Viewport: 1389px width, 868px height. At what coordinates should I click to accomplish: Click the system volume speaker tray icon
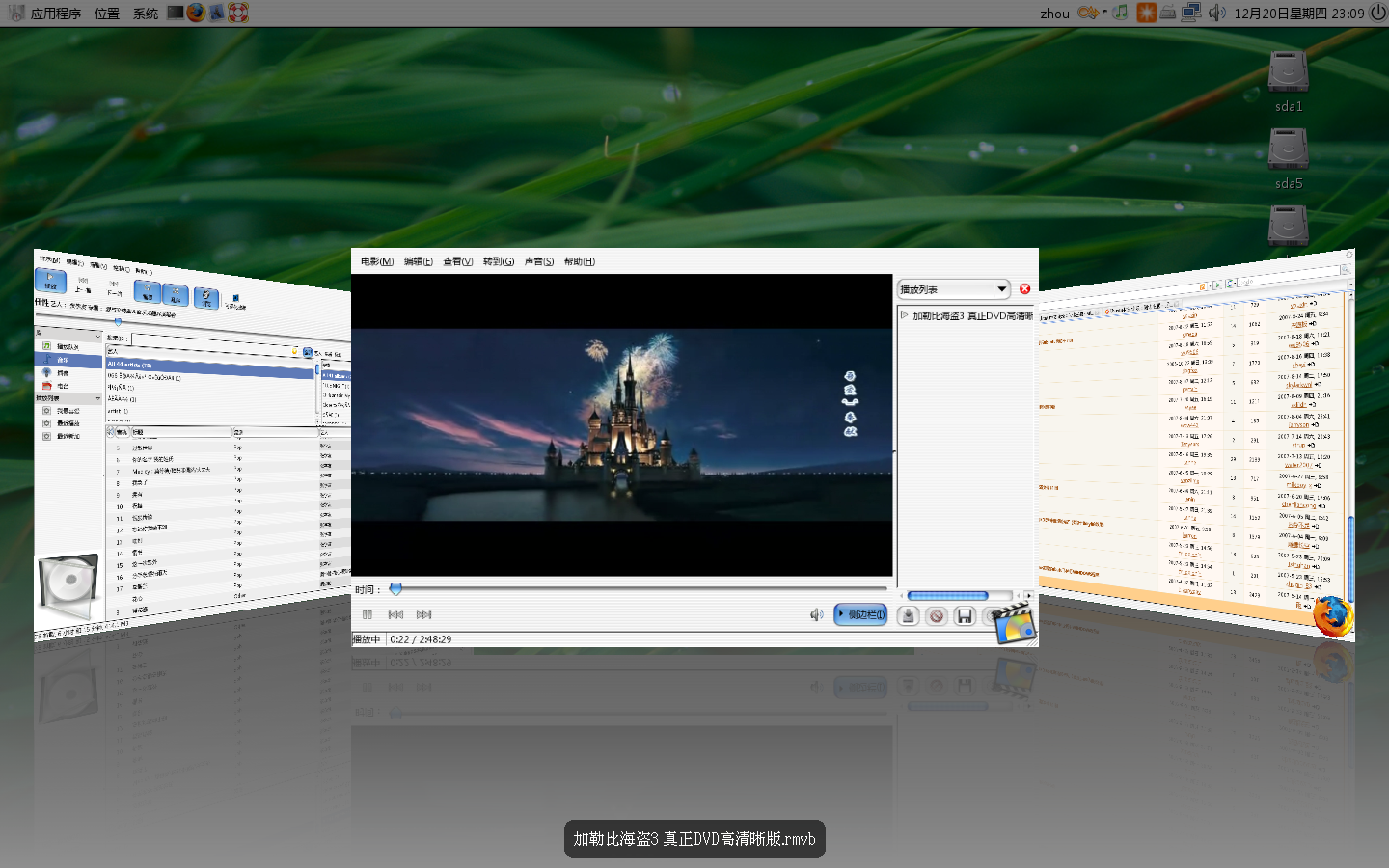click(x=1216, y=13)
